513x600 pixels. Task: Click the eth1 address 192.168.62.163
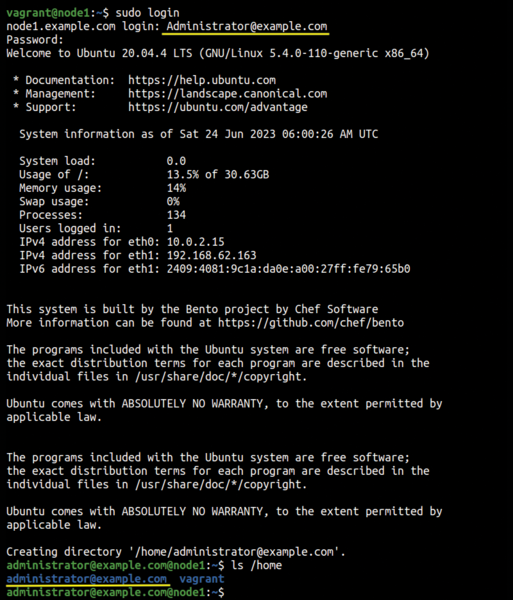pos(211,255)
